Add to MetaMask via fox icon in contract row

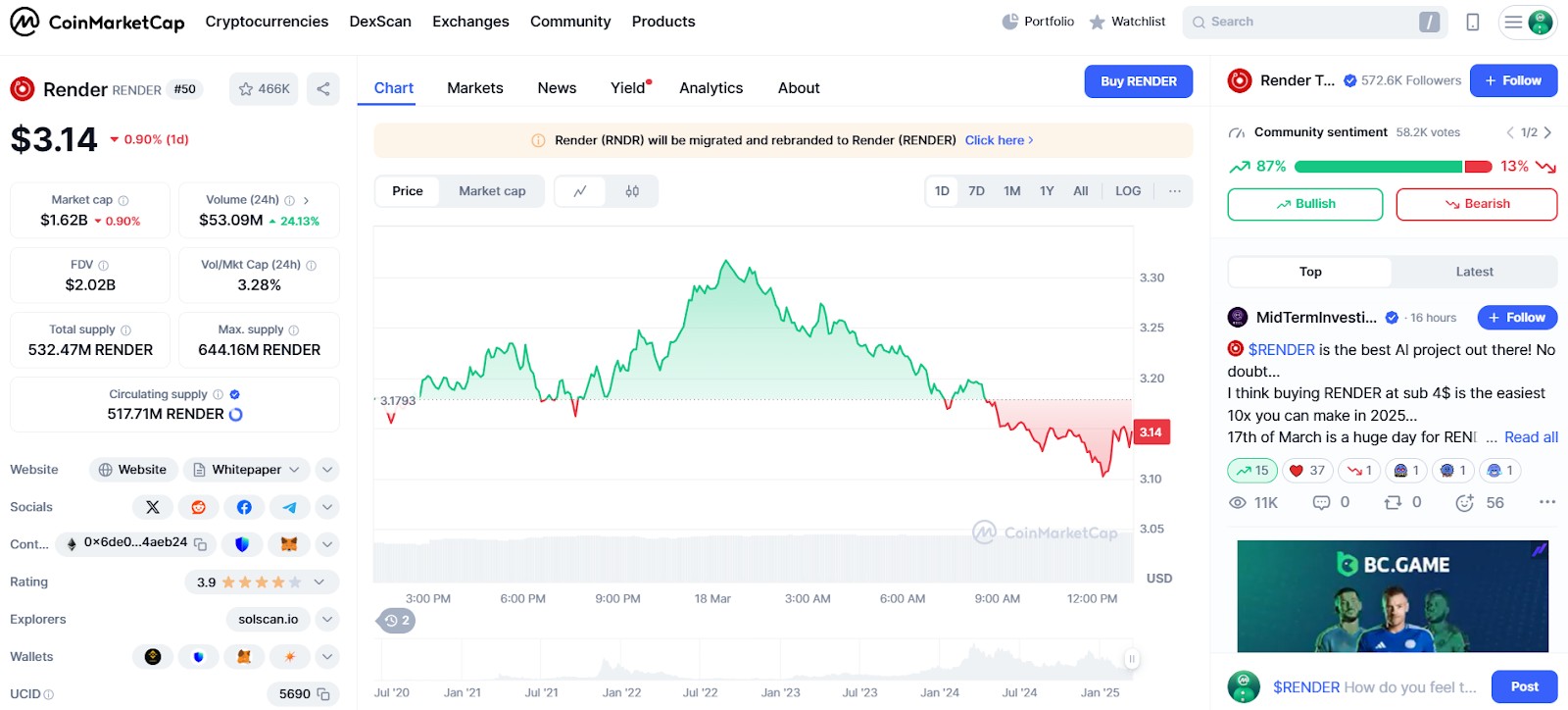tap(289, 544)
